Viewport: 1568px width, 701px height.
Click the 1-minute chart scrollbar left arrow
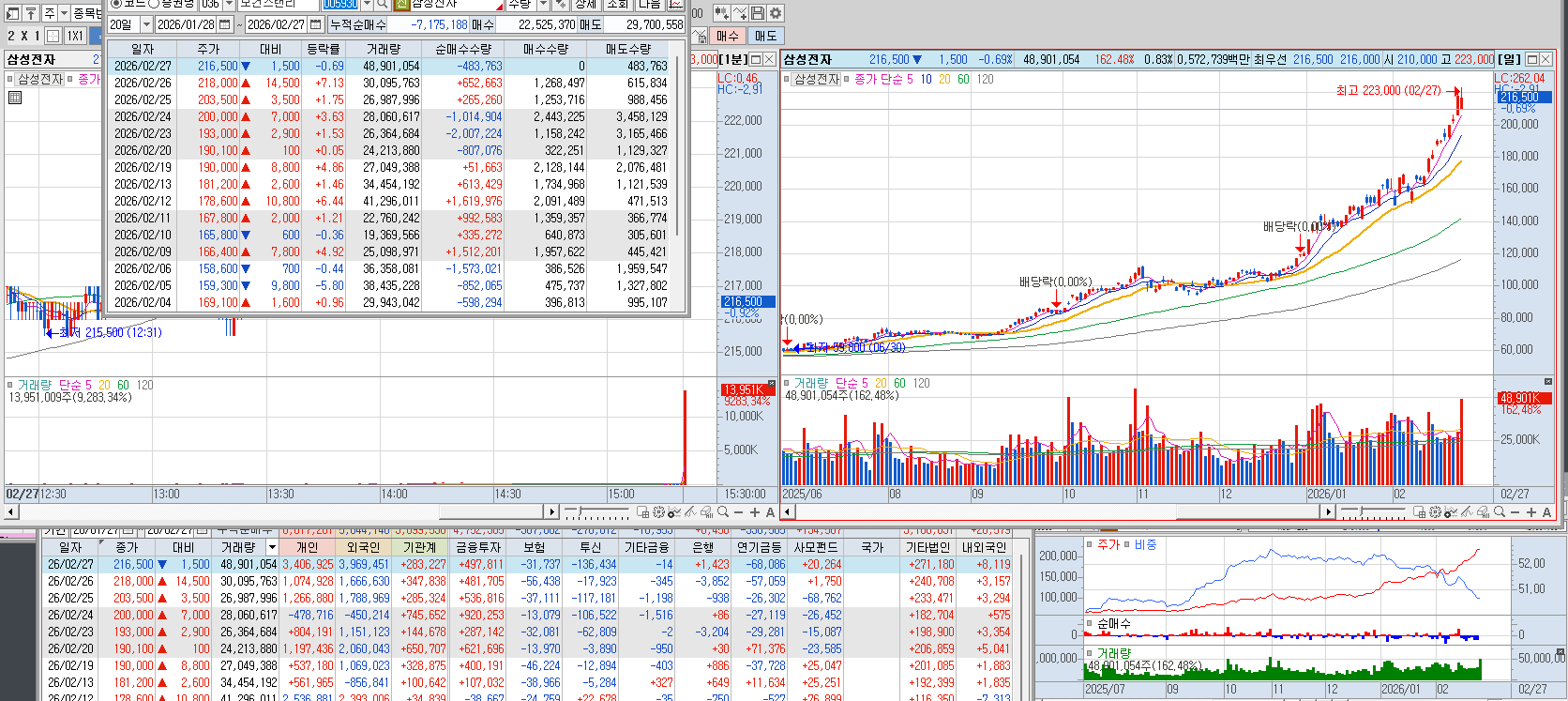[10, 512]
